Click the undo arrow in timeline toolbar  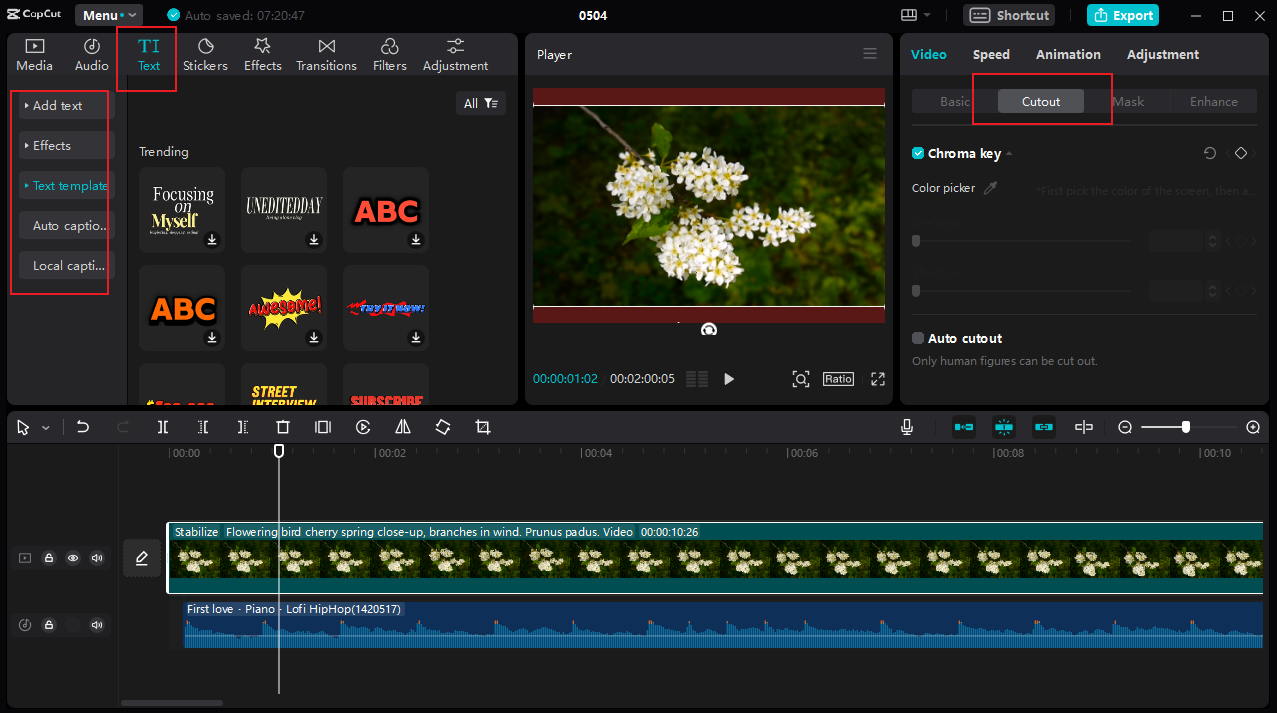(x=83, y=427)
